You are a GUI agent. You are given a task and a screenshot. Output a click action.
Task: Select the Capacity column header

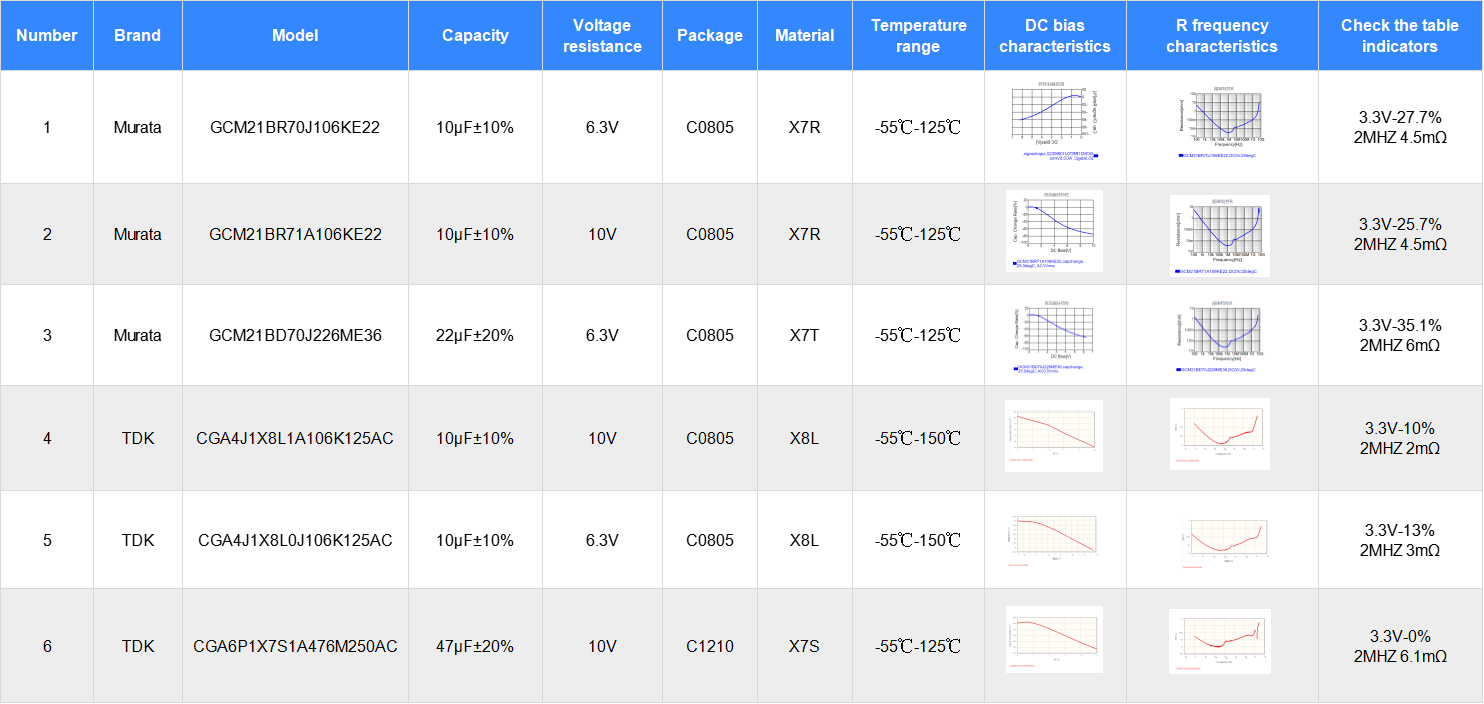tap(475, 36)
